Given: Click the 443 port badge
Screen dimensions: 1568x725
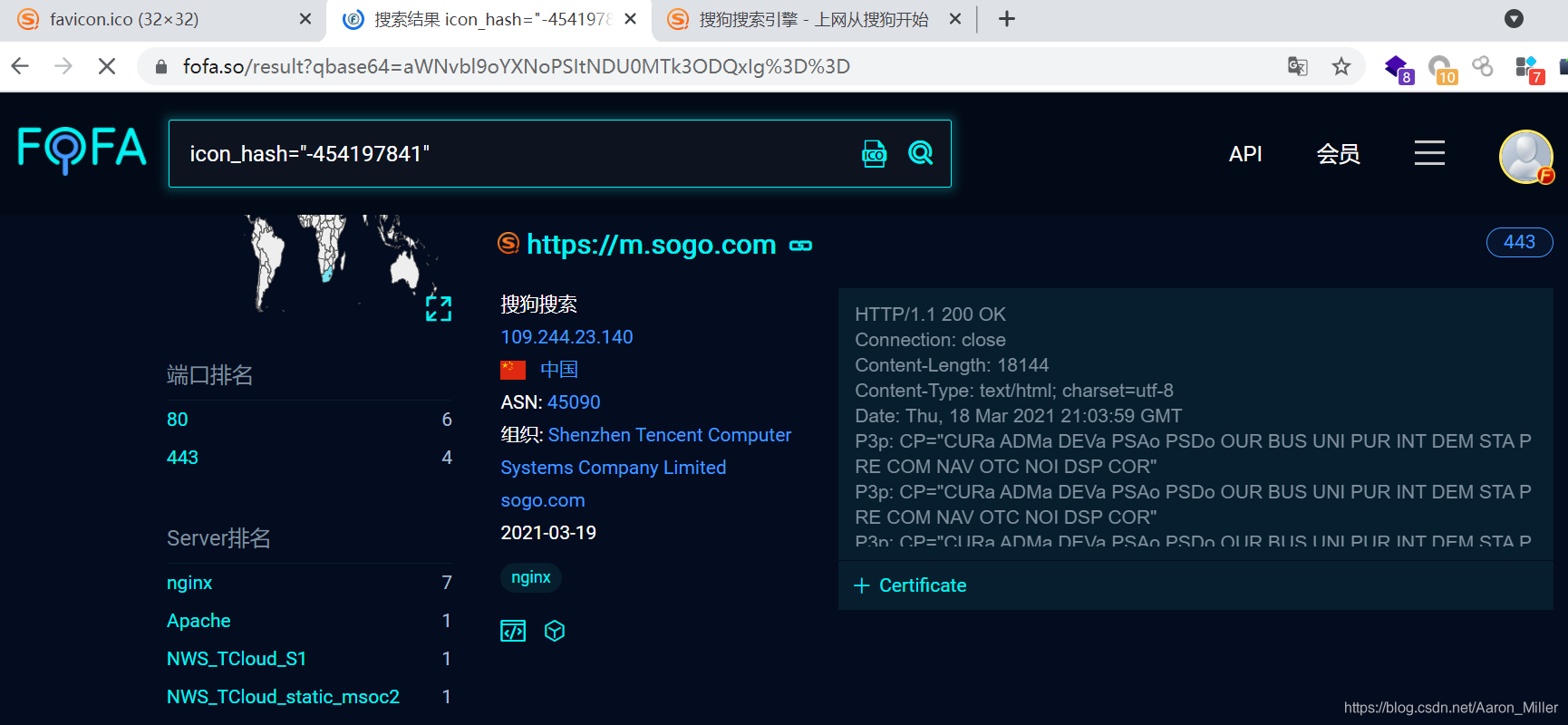Looking at the screenshot, I should pyautogui.click(x=1520, y=242).
